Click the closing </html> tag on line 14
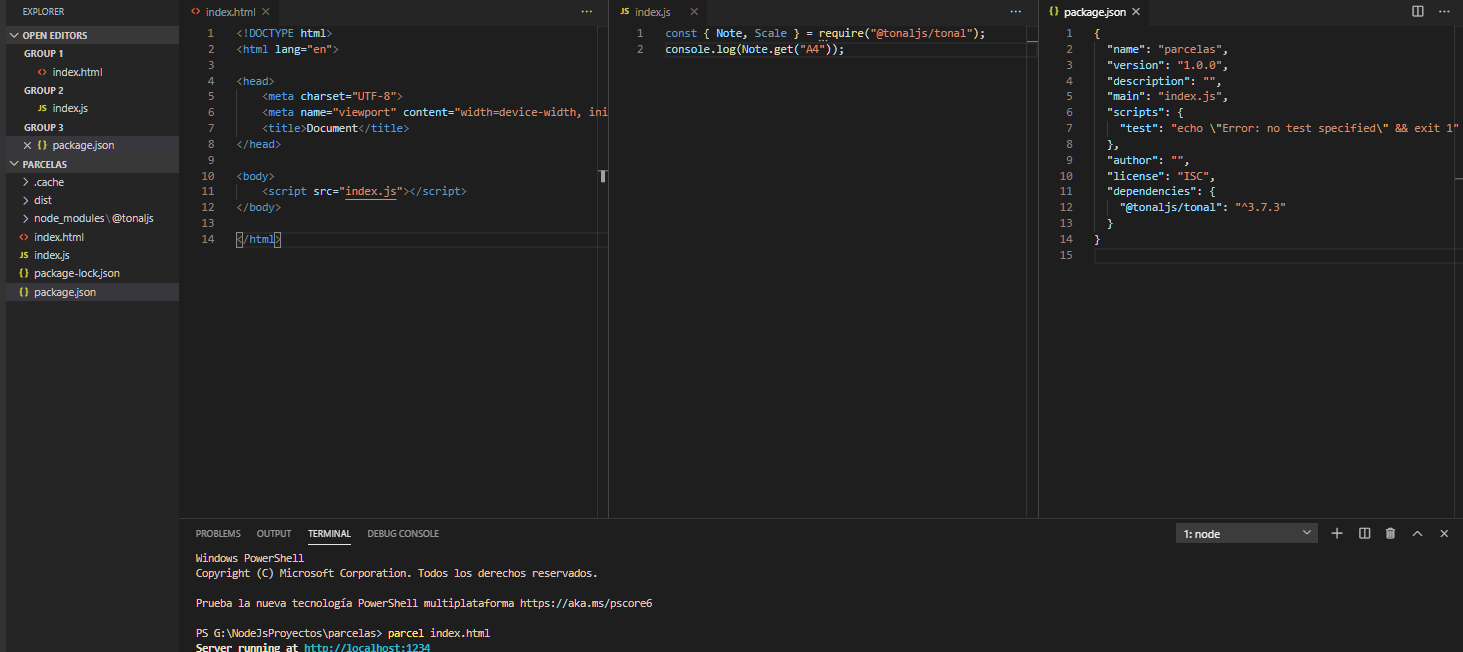 click(x=259, y=239)
